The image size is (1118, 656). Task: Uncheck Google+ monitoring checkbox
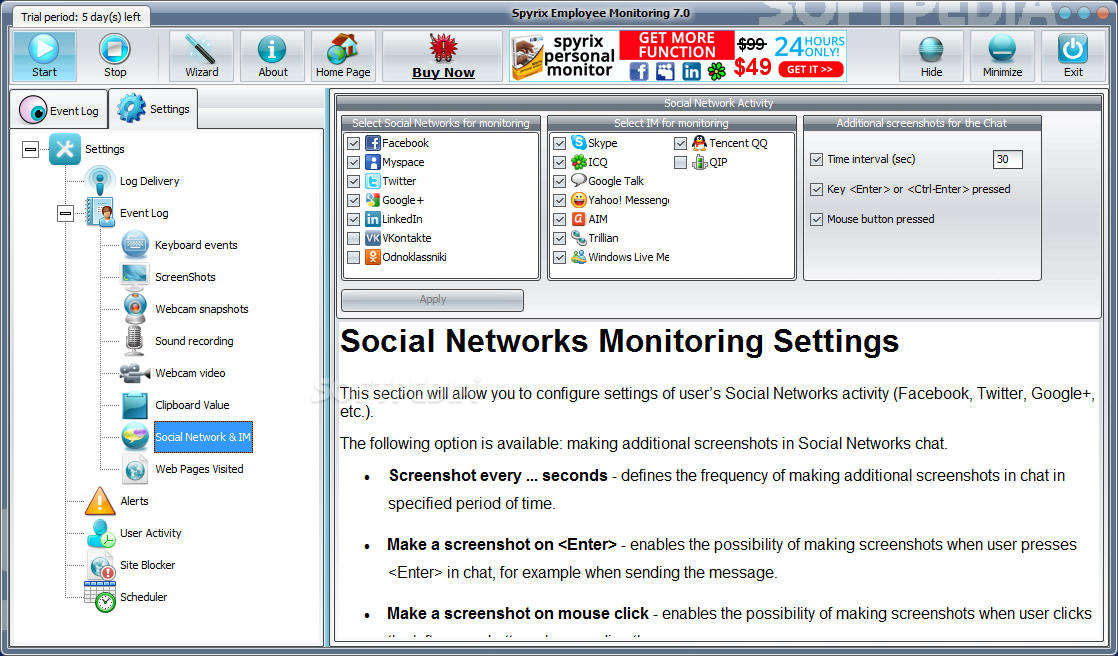pyautogui.click(x=353, y=200)
